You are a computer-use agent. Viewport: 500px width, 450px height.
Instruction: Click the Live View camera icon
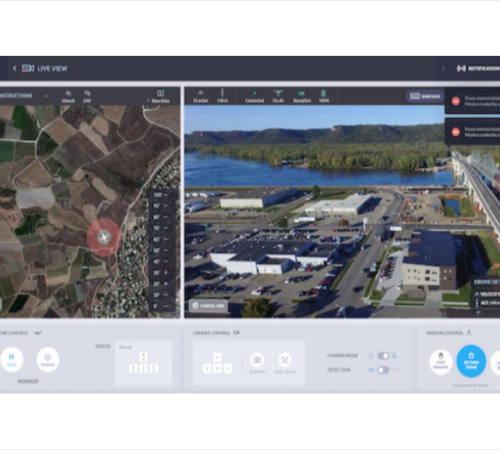click(28, 68)
